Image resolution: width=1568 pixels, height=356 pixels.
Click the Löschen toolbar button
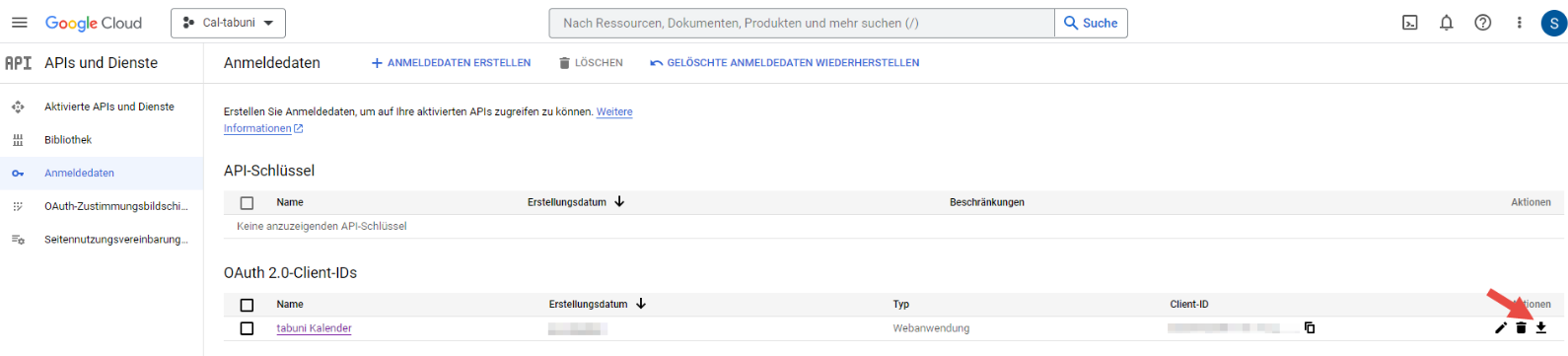click(591, 63)
